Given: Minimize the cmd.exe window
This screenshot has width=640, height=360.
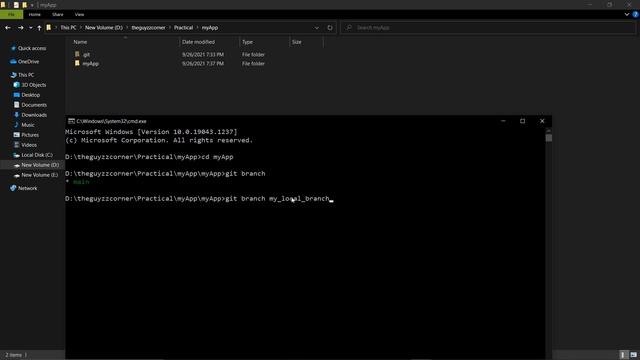Looking at the screenshot, I should pos(503,121).
